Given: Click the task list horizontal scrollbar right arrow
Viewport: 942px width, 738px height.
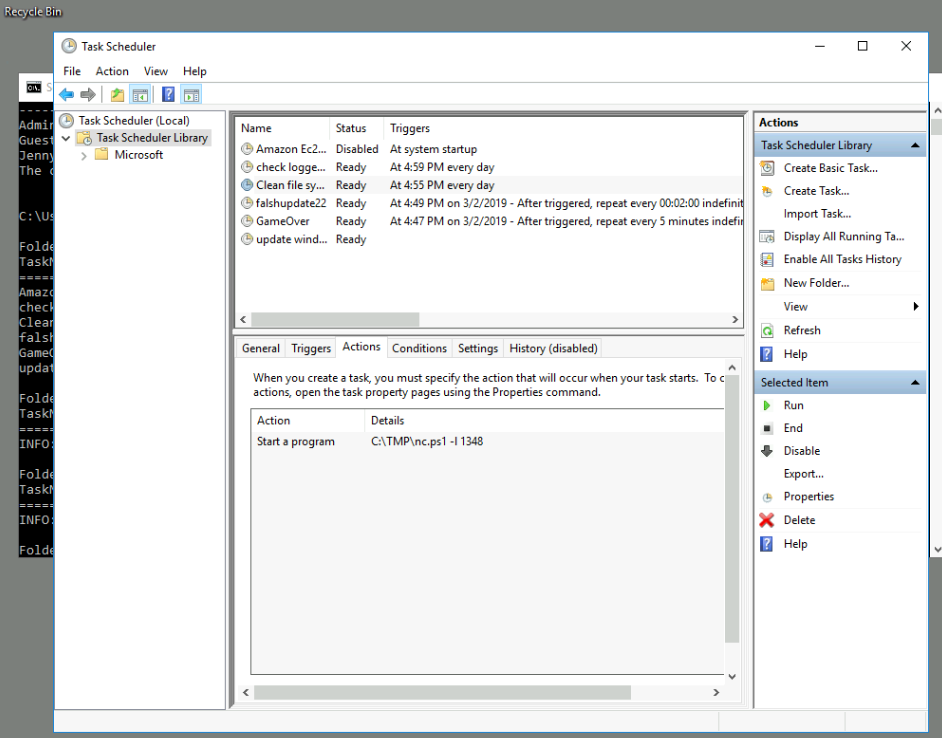Looking at the screenshot, I should 734,320.
